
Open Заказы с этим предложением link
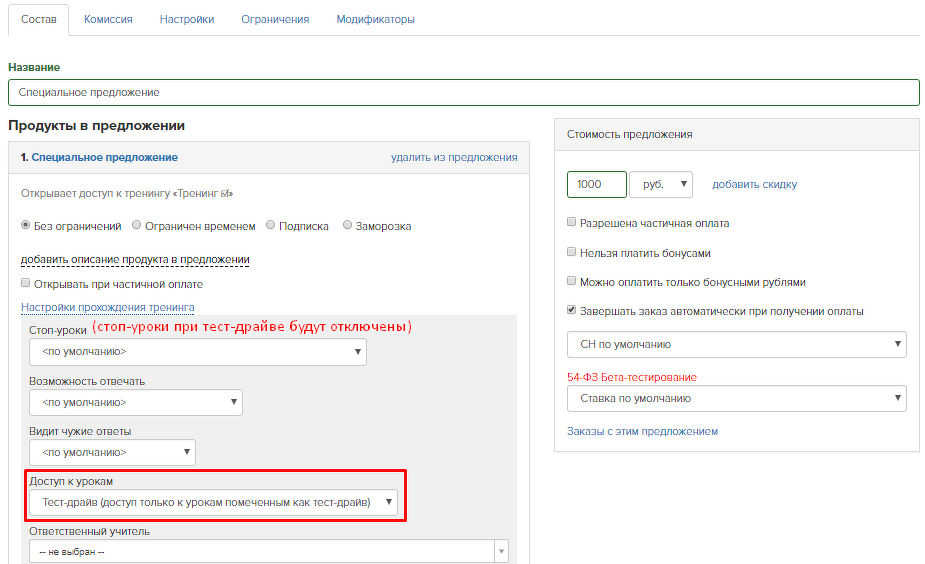(642, 432)
